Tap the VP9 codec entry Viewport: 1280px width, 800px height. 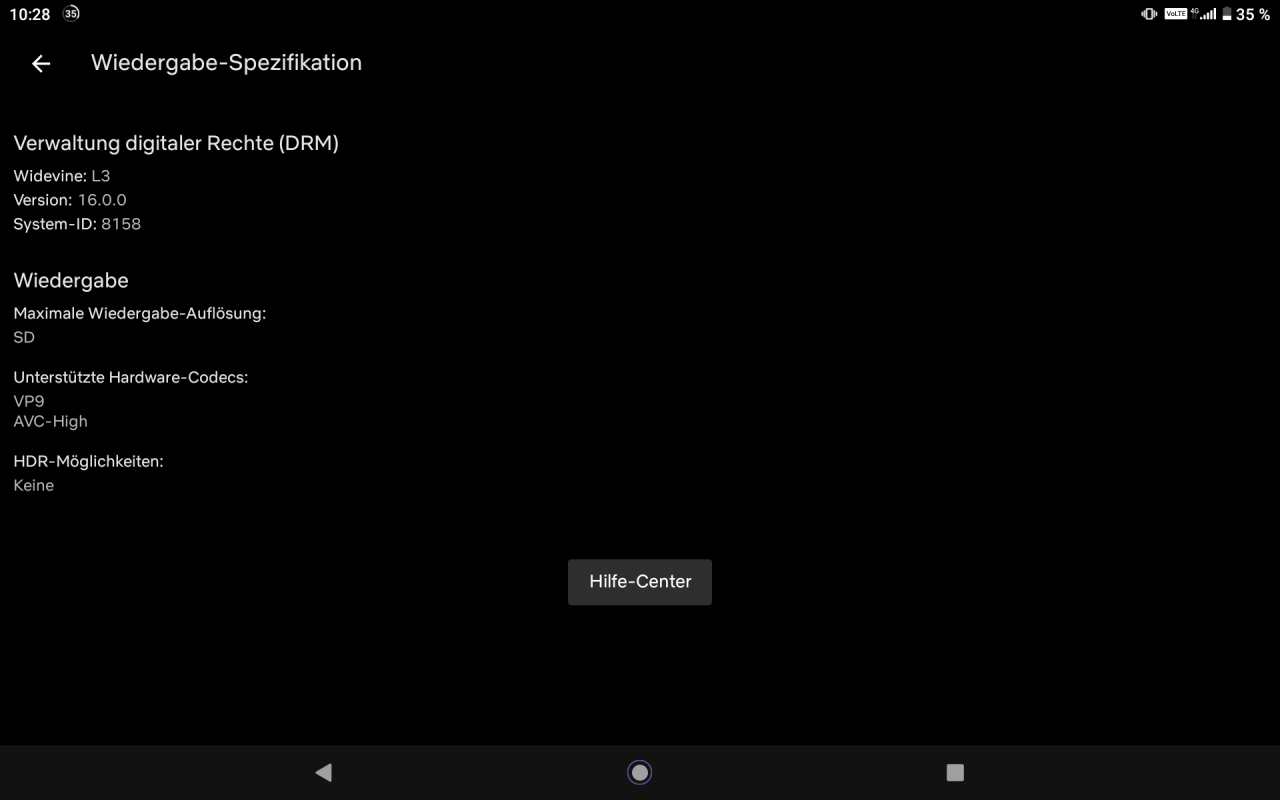click(x=29, y=401)
